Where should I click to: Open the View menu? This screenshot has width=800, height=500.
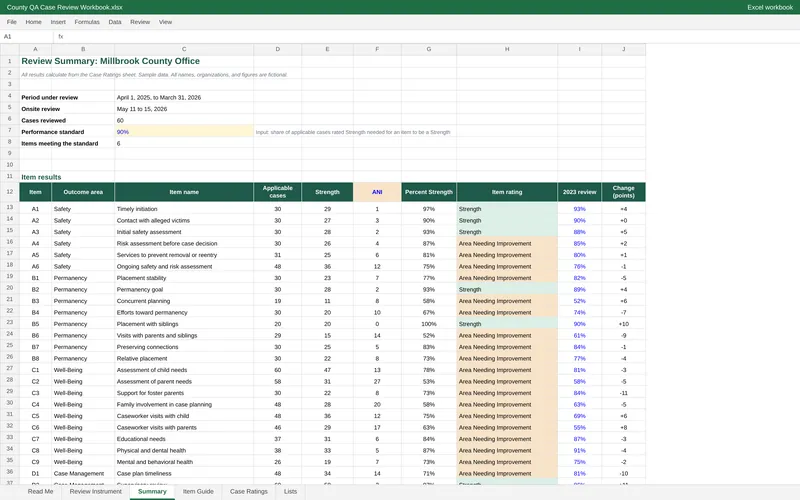(x=165, y=22)
